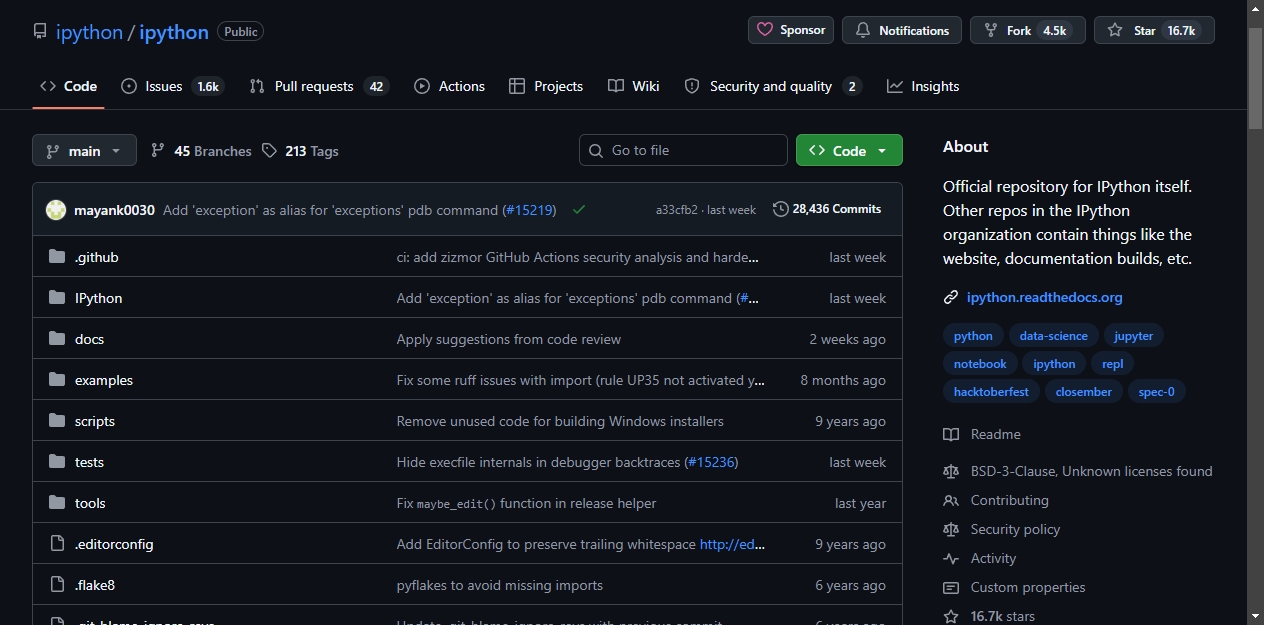The width and height of the screenshot is (1264, 625).
Task: Click the scripts folder icon
Action: [57, 421]
